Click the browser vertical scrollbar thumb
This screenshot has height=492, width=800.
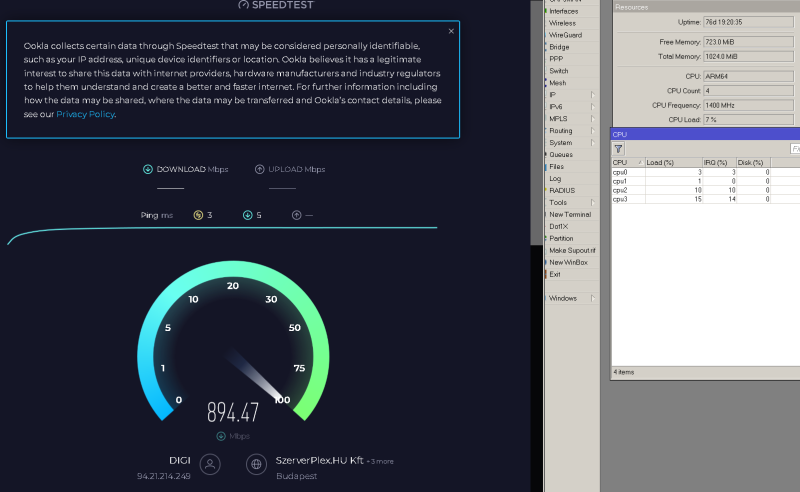[536, 122]
